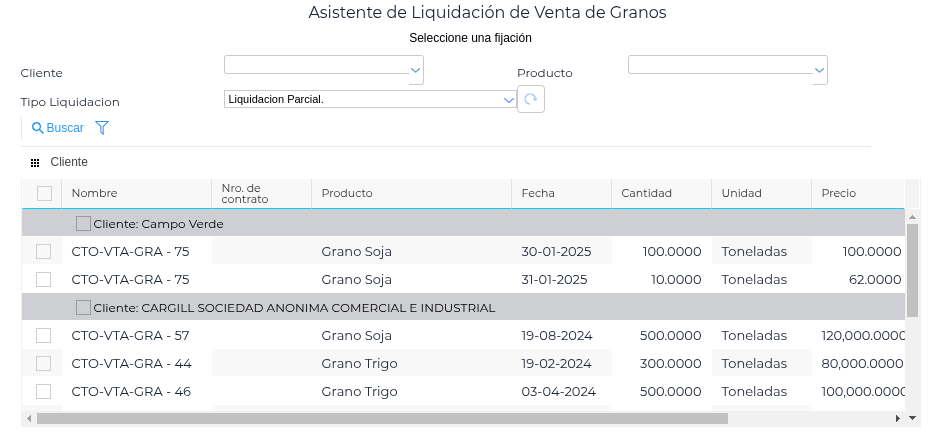Click the refresh icon beside Tipo Liquidacion
This screenshot has width=951, height=437.
pyautogui.click(x=530, y=99)
